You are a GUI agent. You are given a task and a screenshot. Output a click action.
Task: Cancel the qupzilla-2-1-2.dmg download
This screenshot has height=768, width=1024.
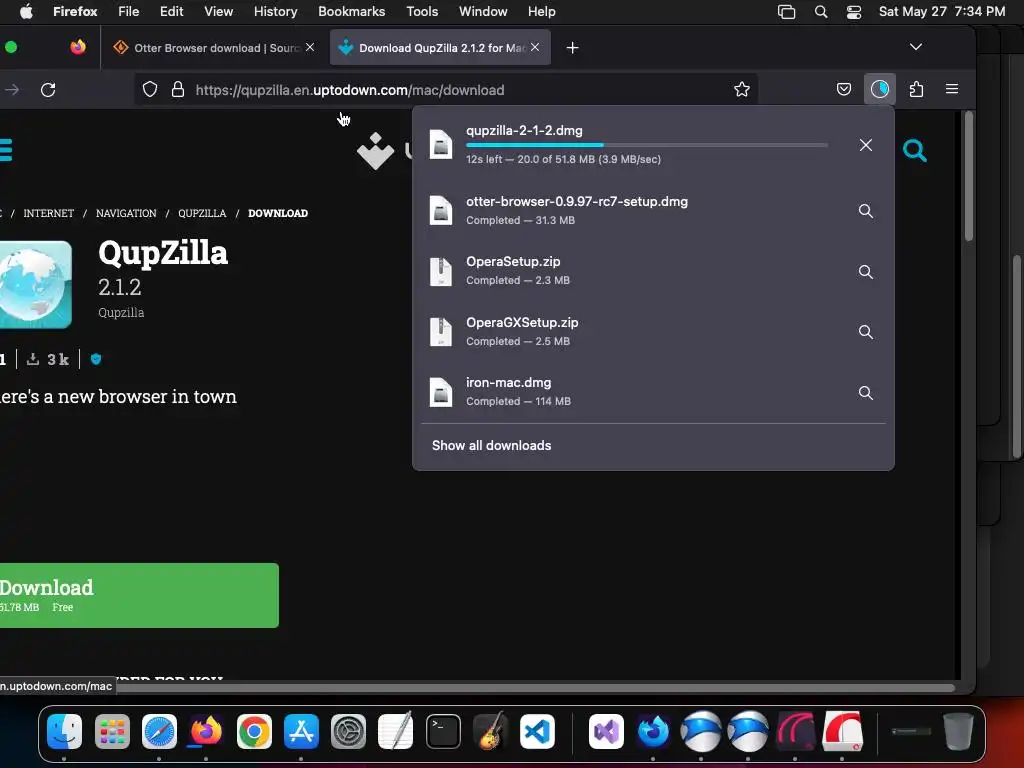point(865,145)
